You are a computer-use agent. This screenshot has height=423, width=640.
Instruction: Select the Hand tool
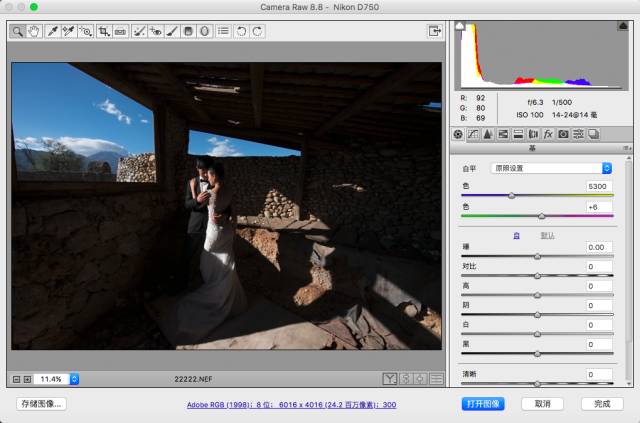[x=33, y=31]
